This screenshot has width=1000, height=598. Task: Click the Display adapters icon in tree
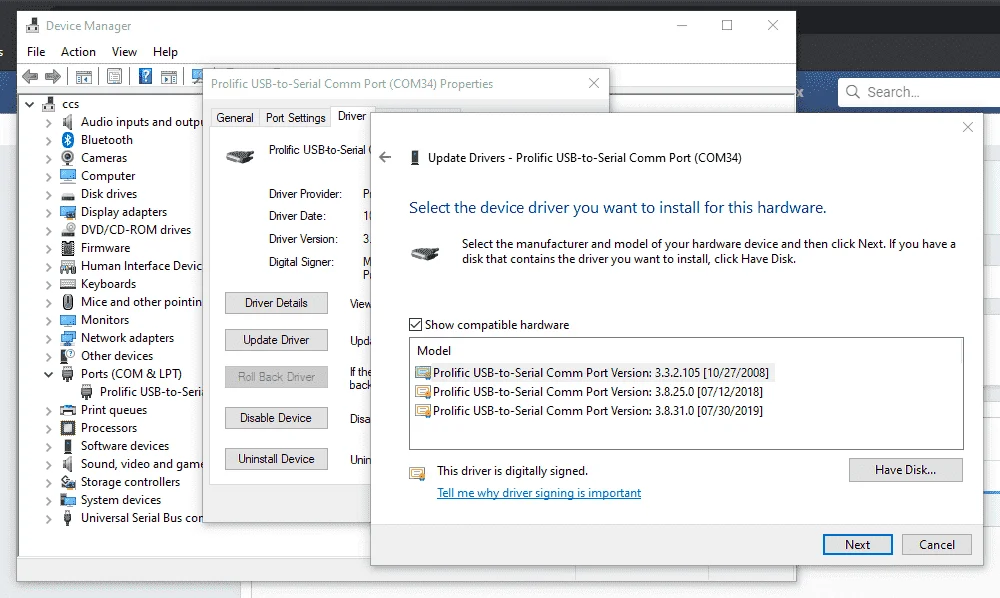(68, 212)
